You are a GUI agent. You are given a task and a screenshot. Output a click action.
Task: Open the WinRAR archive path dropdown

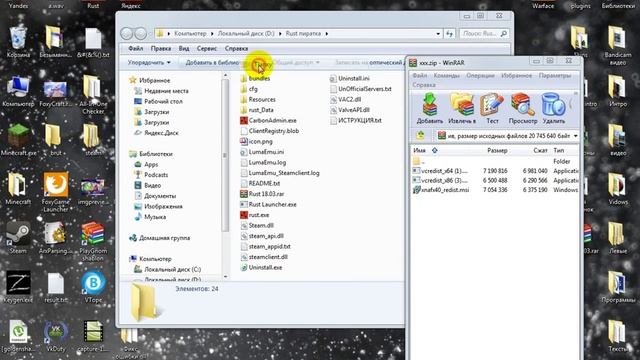pos(576,136)
